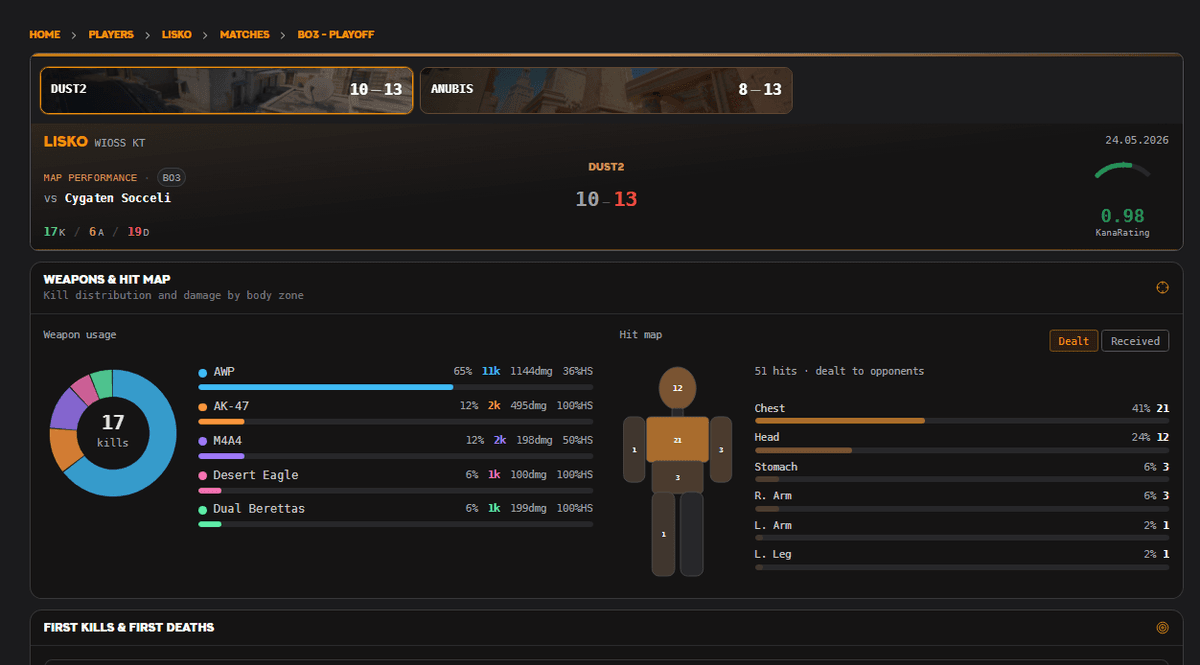Image resolution: width=1200 pixels, height=665 pixels.
Task: Open the DUST2 map tab
Action: coord(226,90)
